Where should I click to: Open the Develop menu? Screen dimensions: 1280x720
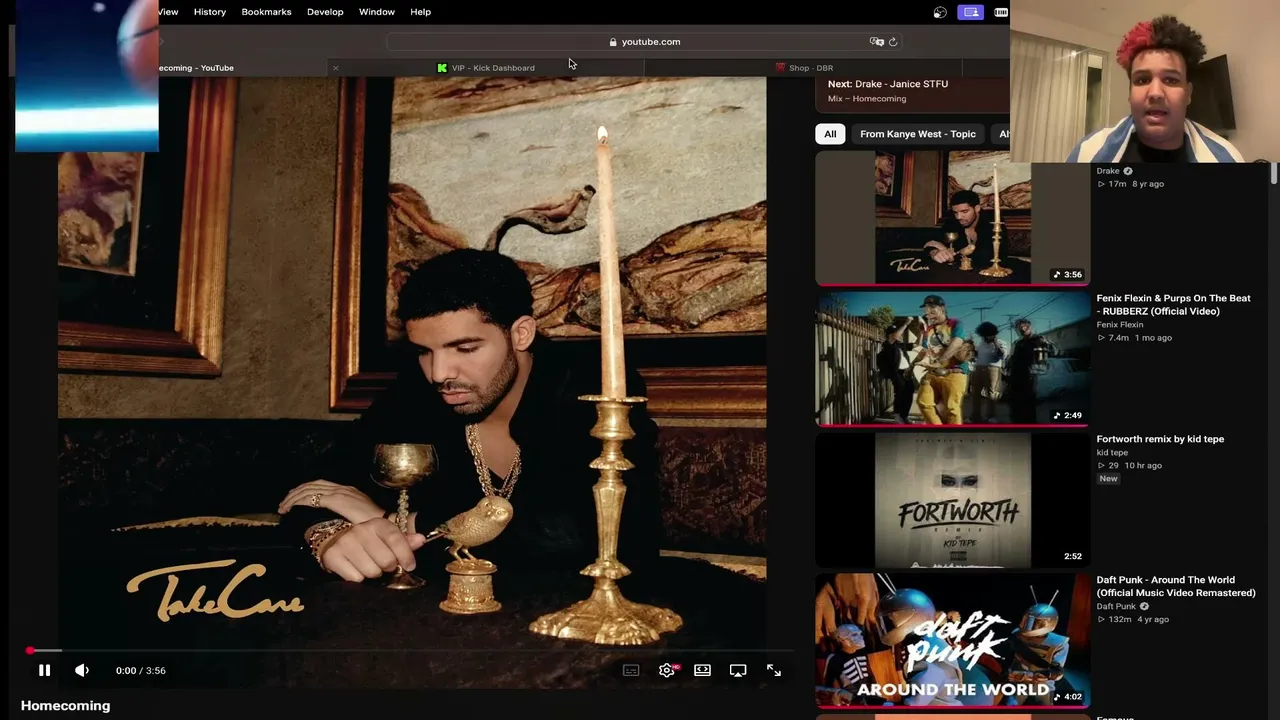pyautogui.click(x=325, y=12)
